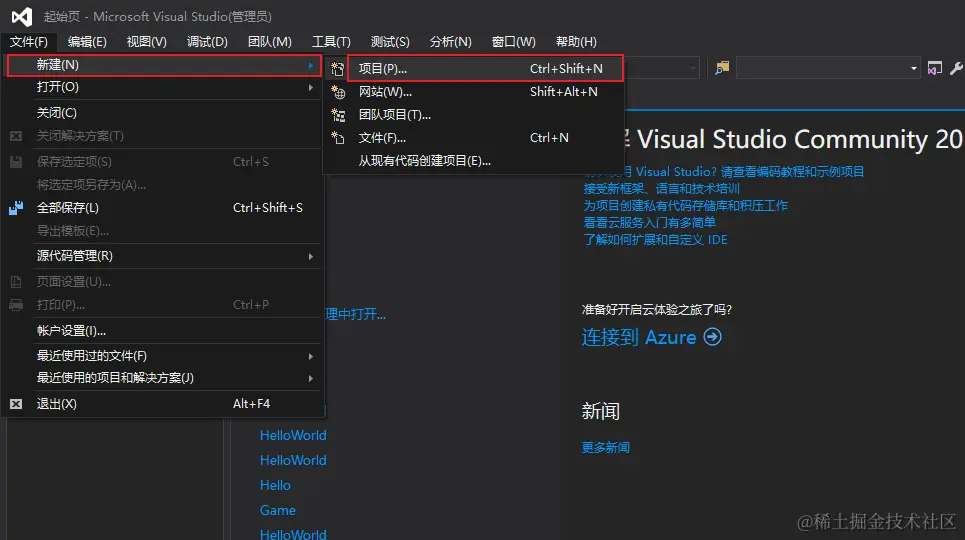965x540 pixels.
Task: Click the toolbar find-in-files folder icon
Action: click(x=722, y=68)
